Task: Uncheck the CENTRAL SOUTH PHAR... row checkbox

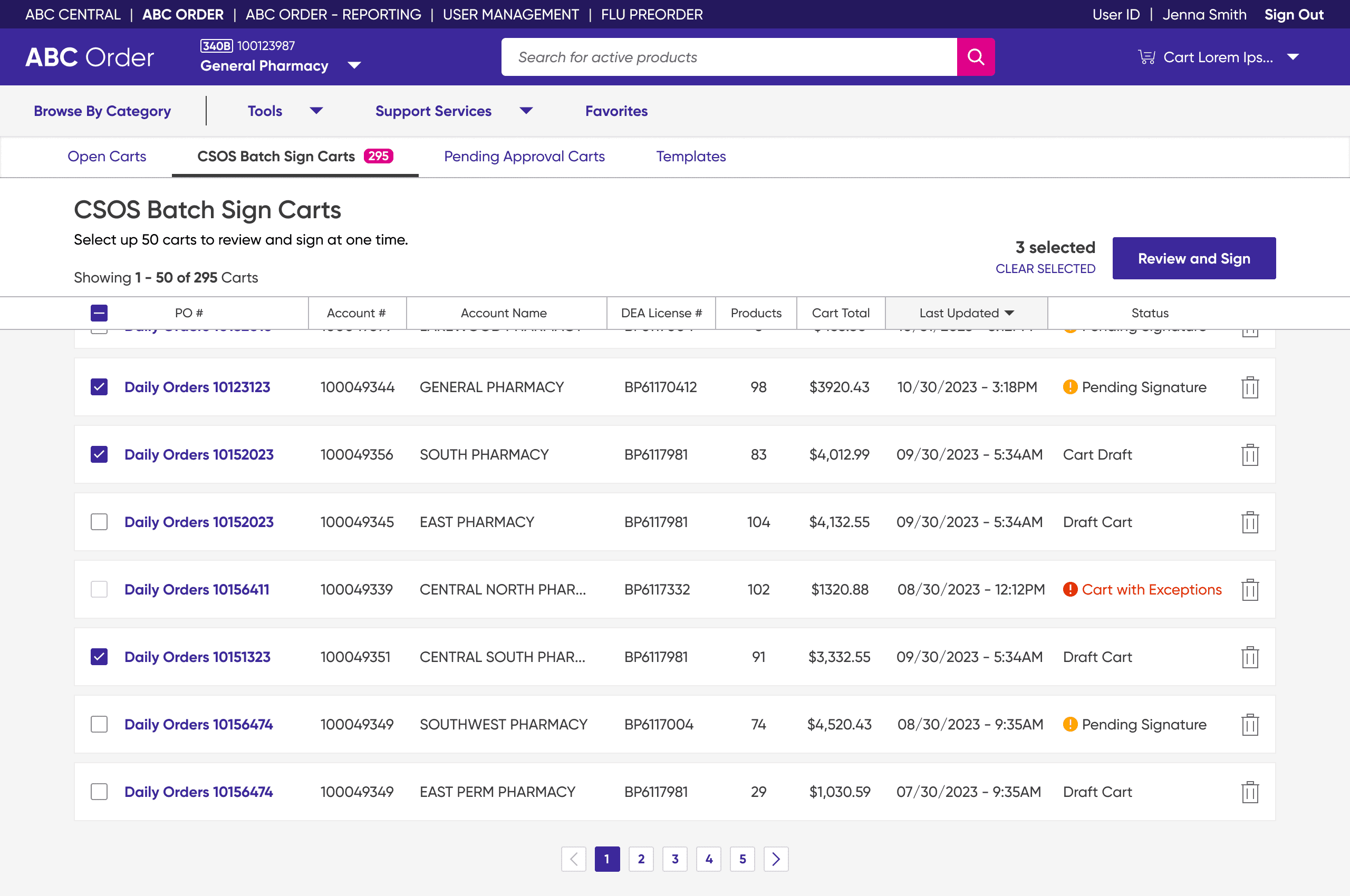Action: coord(99,657)
